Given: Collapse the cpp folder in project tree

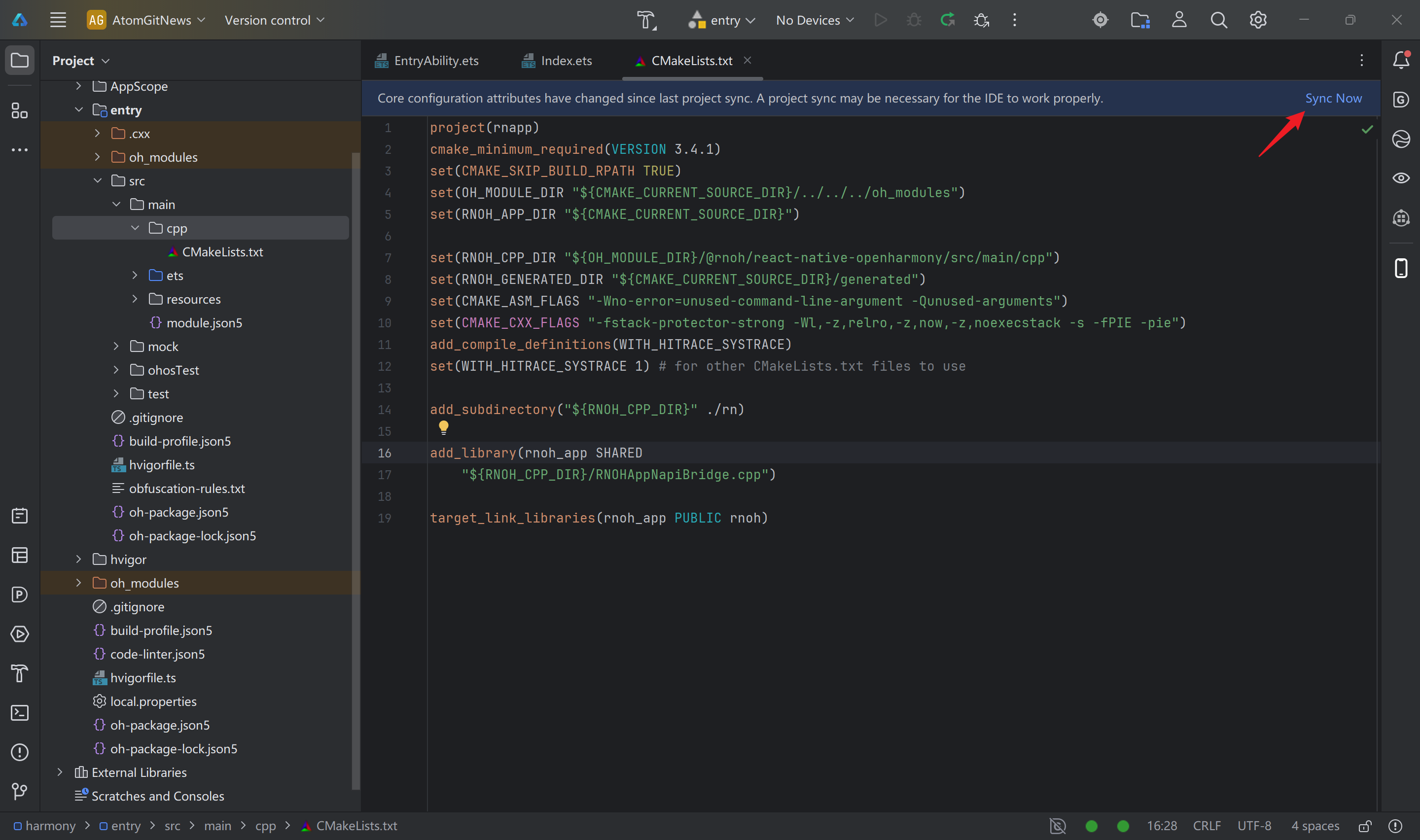Looking at the screenshot, I should [x=135, y=228].
